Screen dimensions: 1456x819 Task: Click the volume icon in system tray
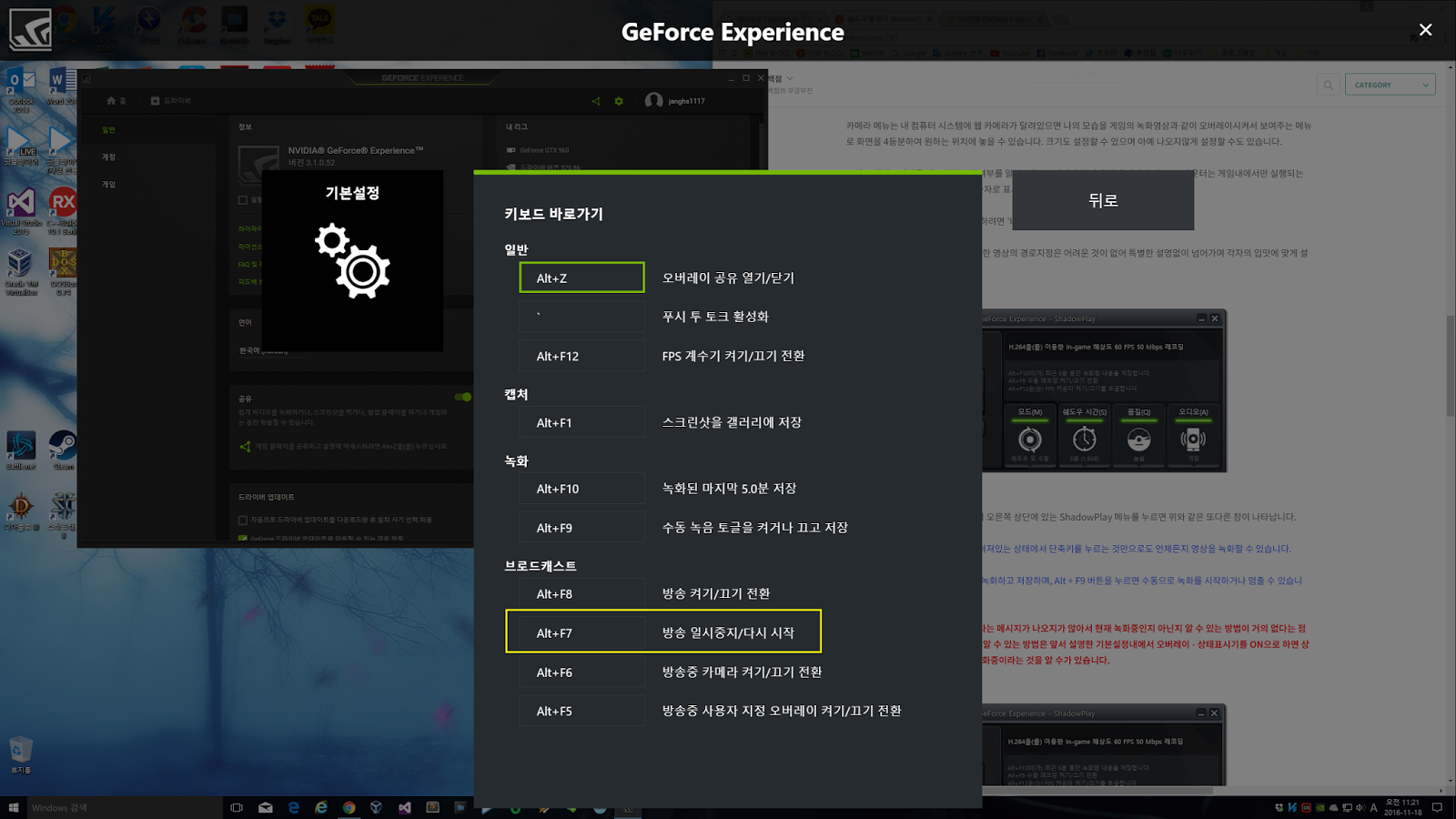point(1360,807)
